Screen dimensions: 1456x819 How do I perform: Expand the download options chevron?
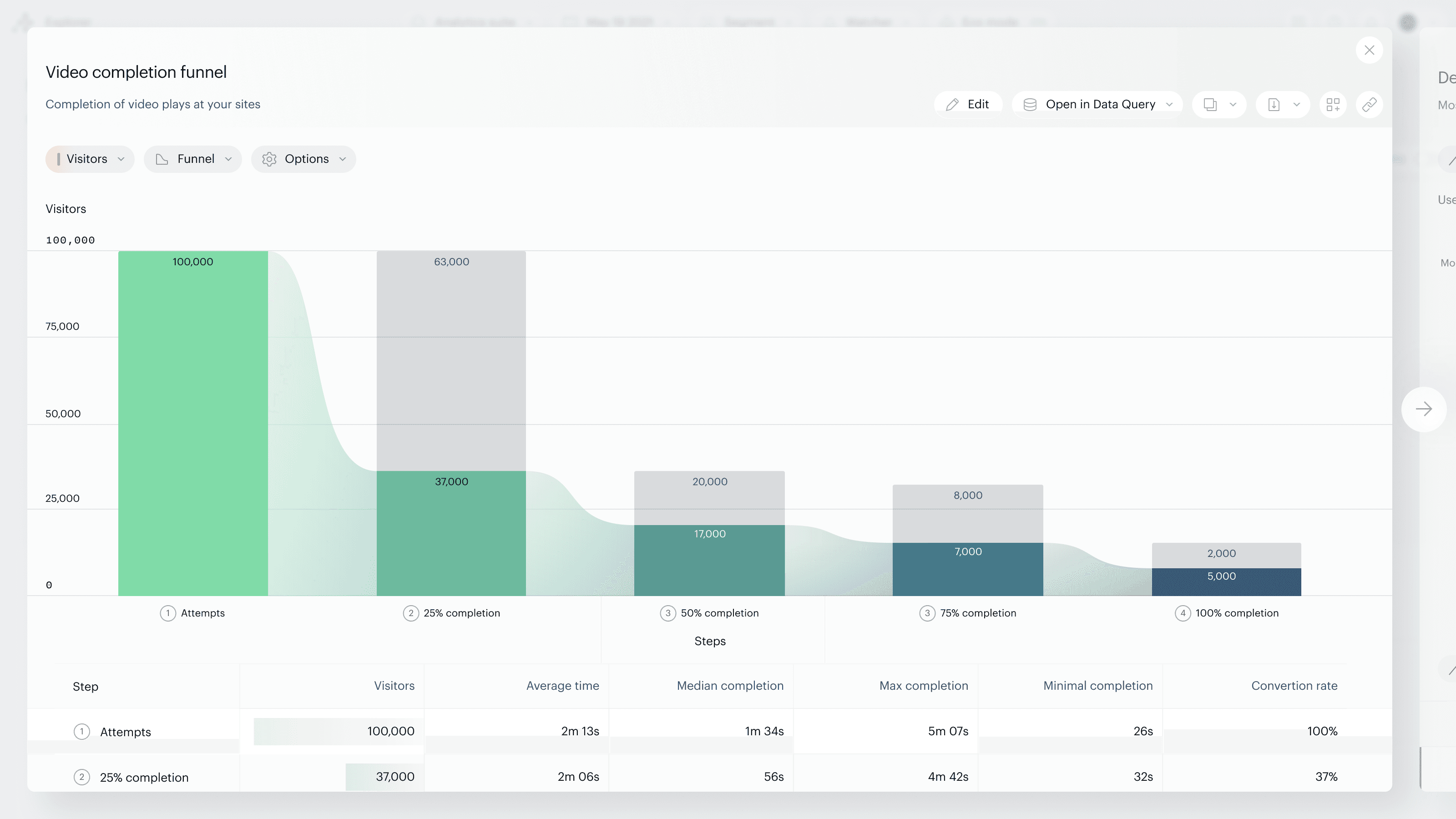(x=1297, y=105)
